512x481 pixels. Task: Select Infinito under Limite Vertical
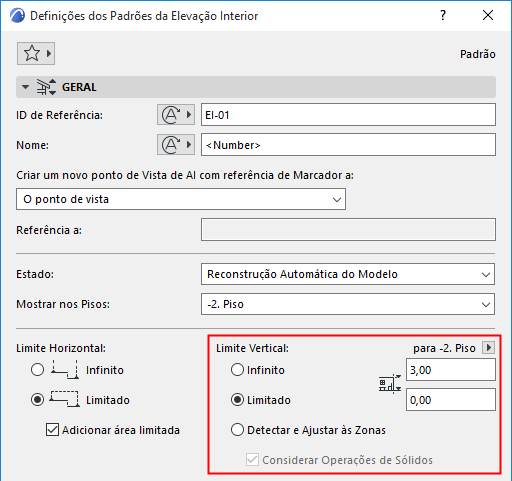coord(237,370)
